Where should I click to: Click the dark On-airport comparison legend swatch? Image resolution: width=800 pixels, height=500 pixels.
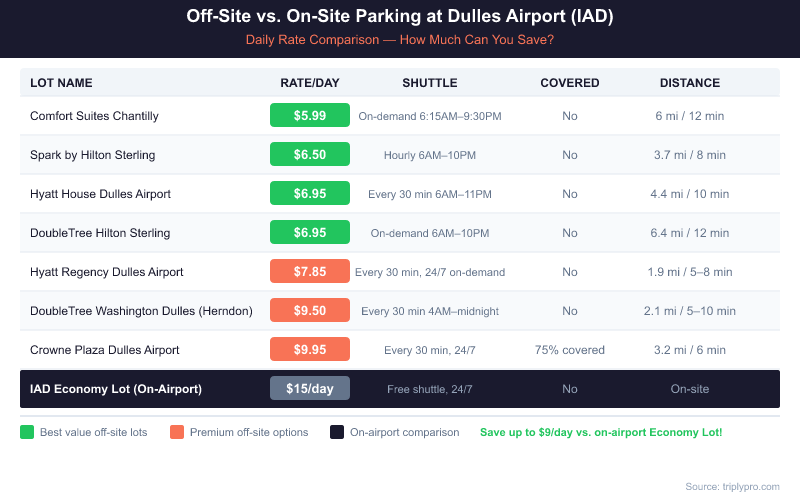coord(337,432)
